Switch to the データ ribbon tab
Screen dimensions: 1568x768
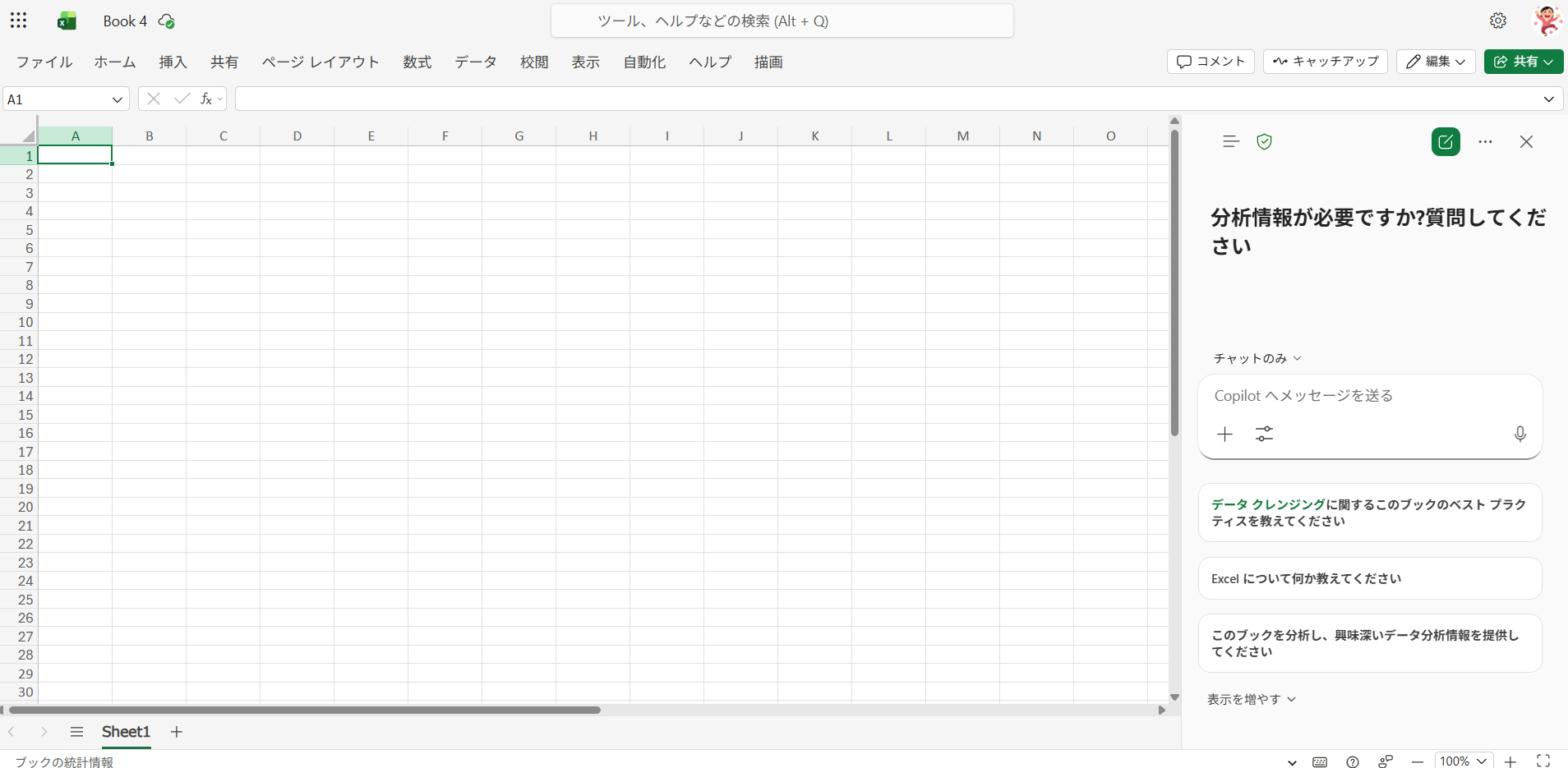click(475, 62)
